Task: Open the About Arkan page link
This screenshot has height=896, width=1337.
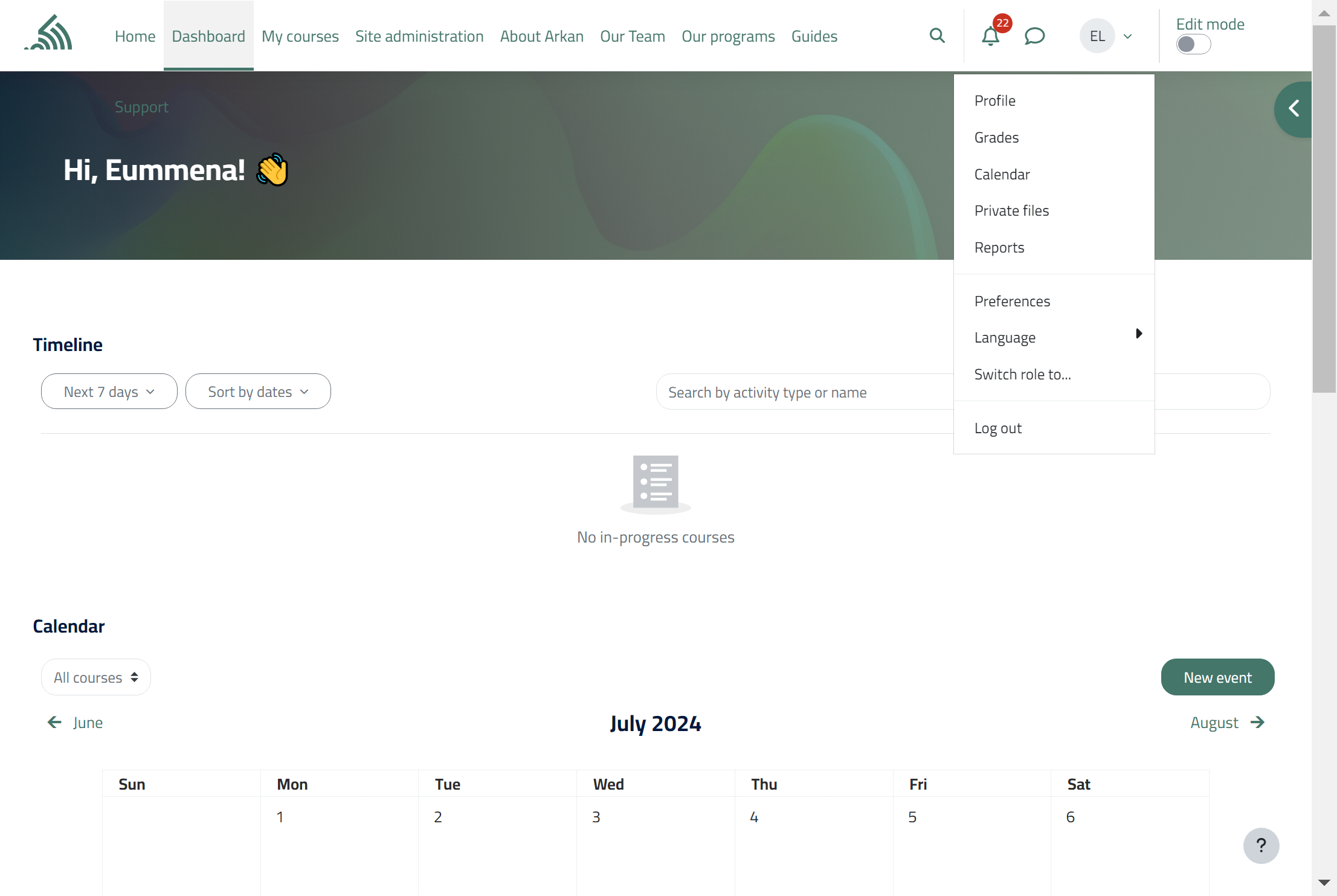Action: (541, 36)
